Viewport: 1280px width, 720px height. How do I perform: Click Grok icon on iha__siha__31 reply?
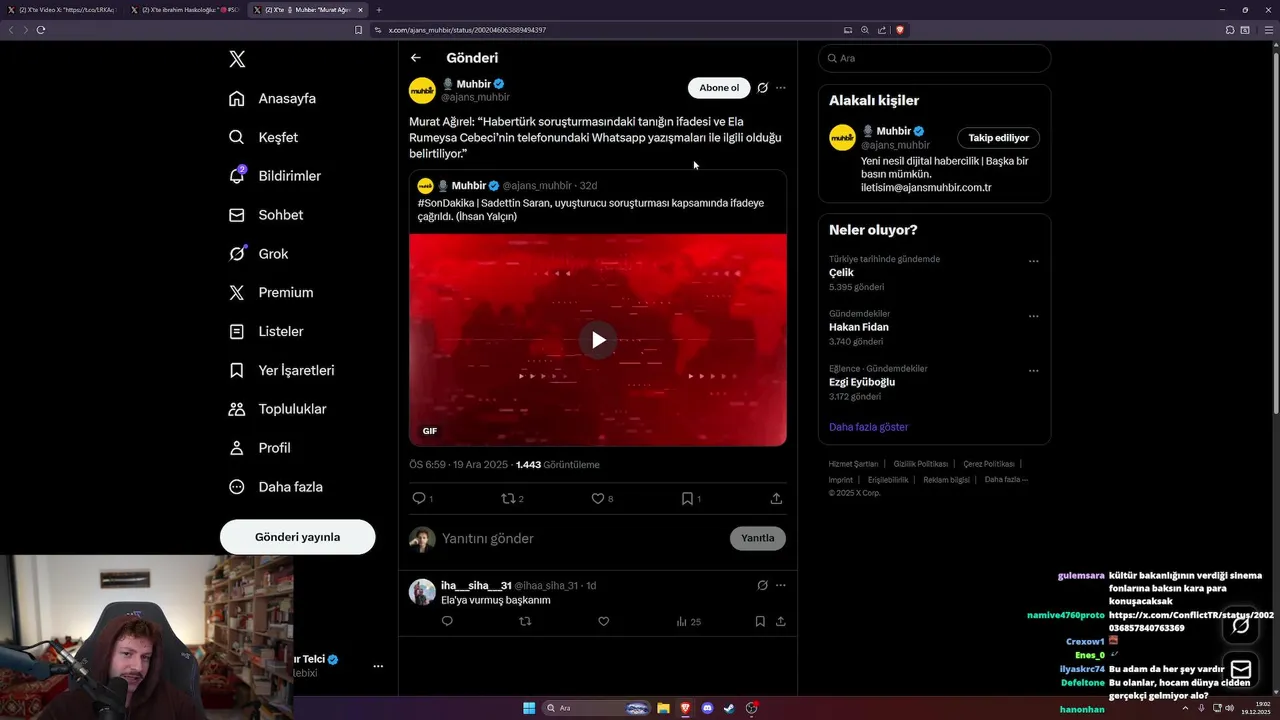[762, 585]
